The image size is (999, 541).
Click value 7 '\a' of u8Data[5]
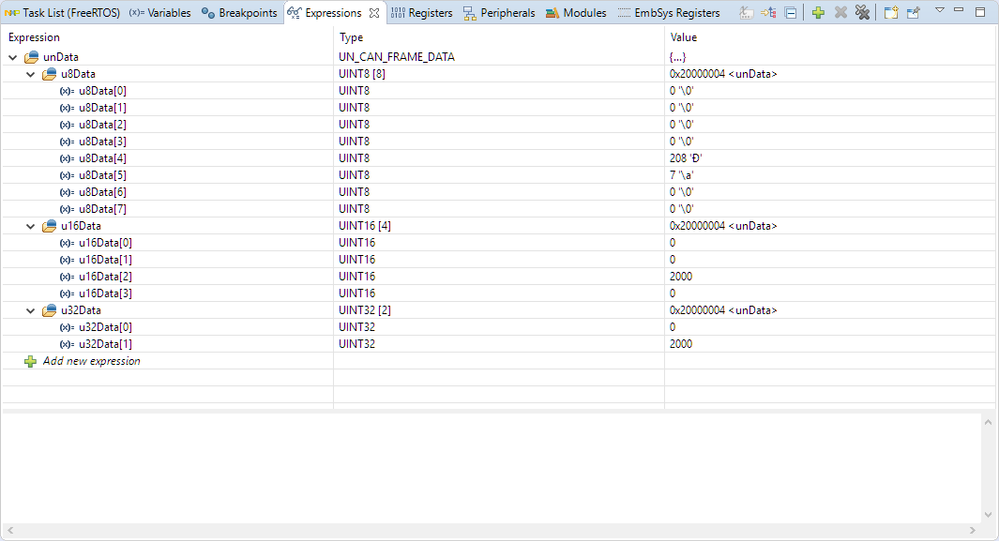pos(681,175)
